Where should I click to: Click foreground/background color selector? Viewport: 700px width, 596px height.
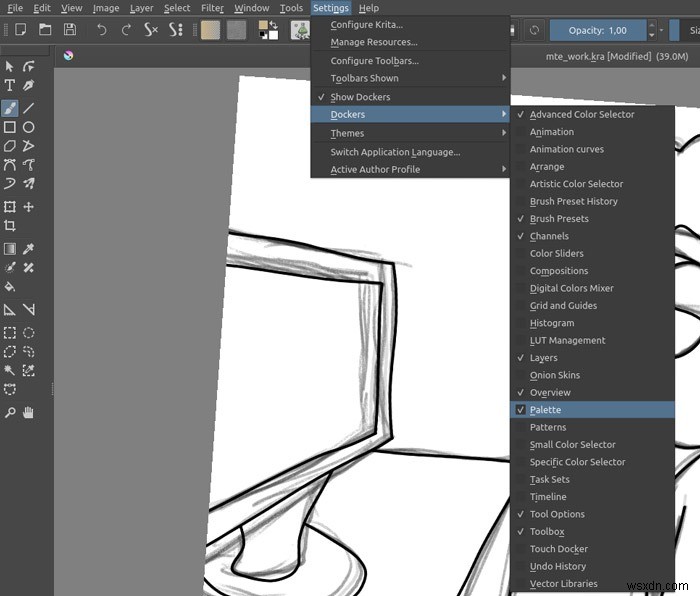[x=268, y=30]
